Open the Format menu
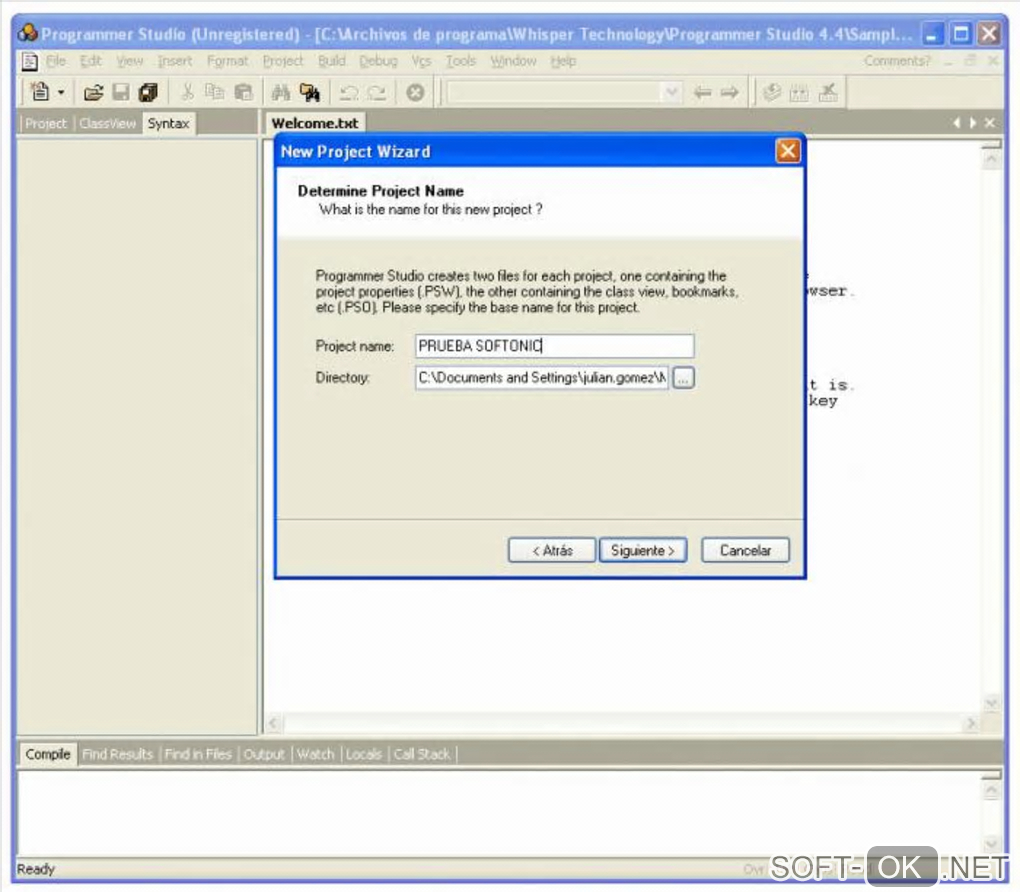Image resolution: width=1020 pixels, height=892 pixels. point(228,61)
